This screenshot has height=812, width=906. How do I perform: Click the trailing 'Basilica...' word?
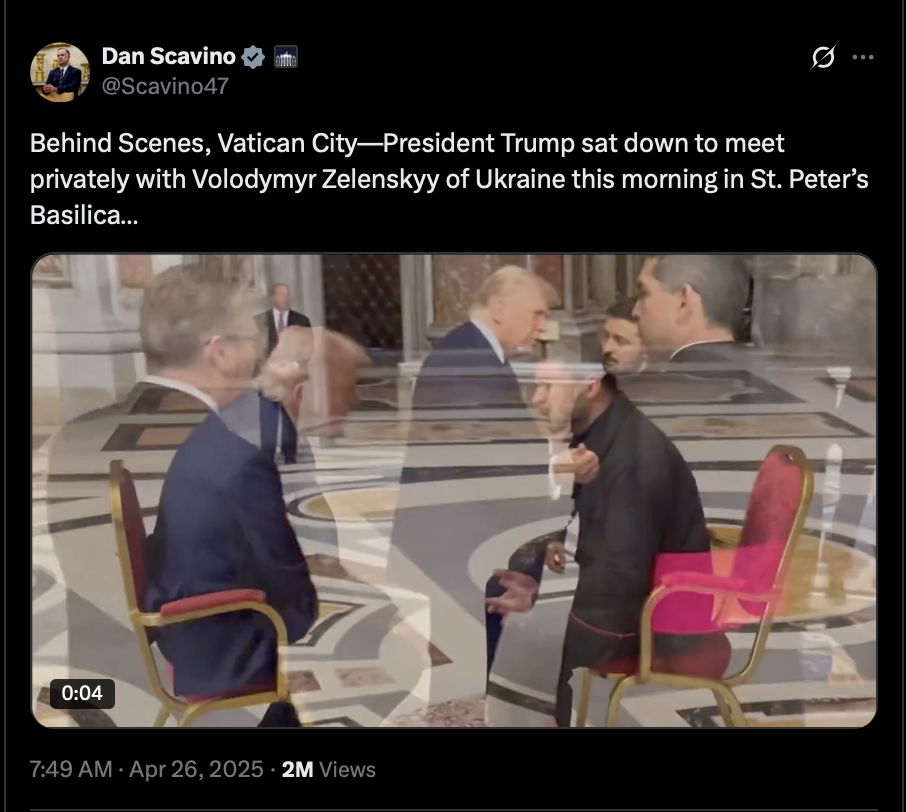[84, 216]
